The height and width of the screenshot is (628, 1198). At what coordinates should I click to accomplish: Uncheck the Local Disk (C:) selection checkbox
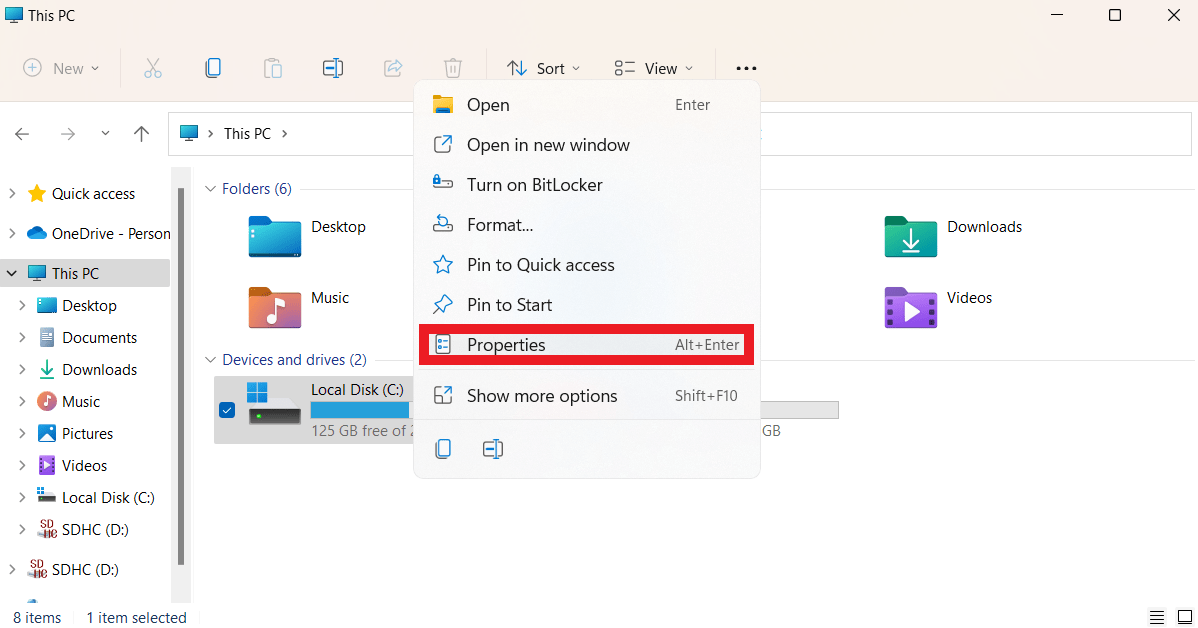click(x=227, y=410)
